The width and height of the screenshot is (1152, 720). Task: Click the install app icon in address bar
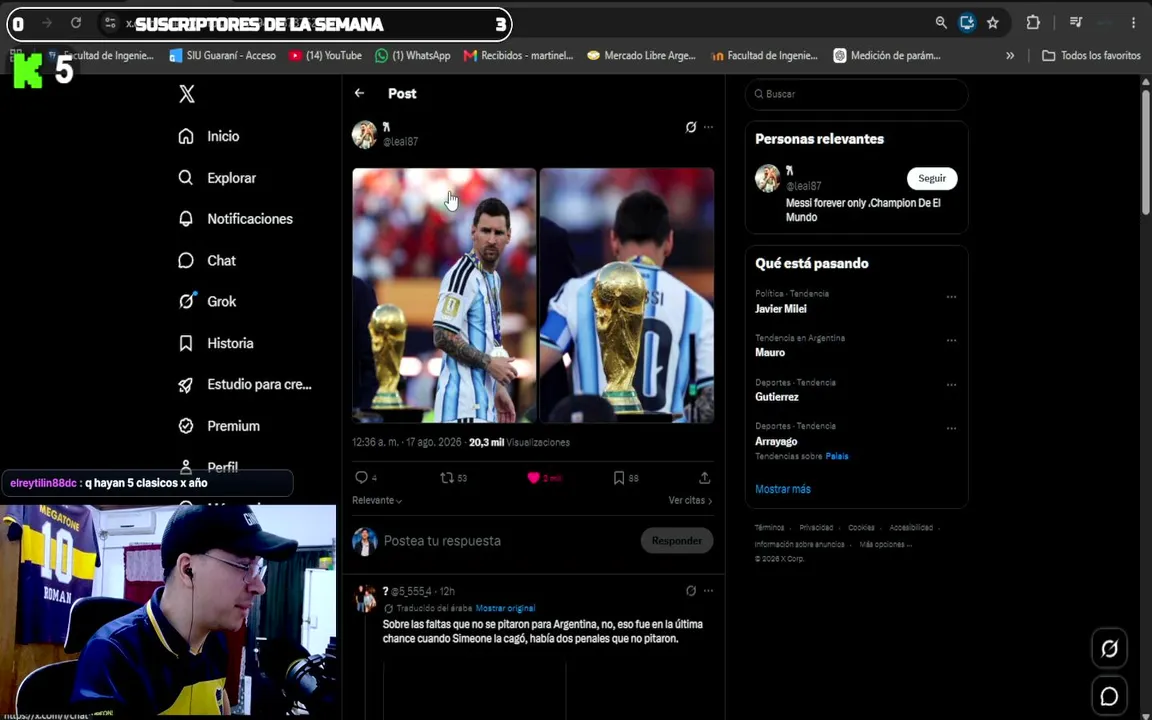(967, 23)
